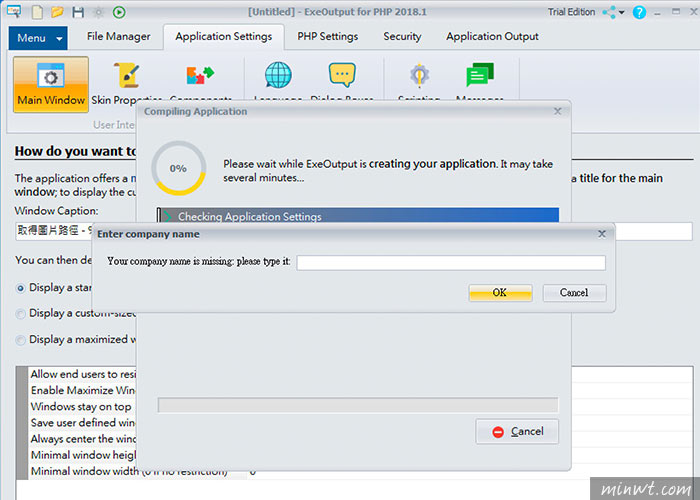Open the Language globe icon
This screenshot has height=500, width=700.
coord(278,75)
